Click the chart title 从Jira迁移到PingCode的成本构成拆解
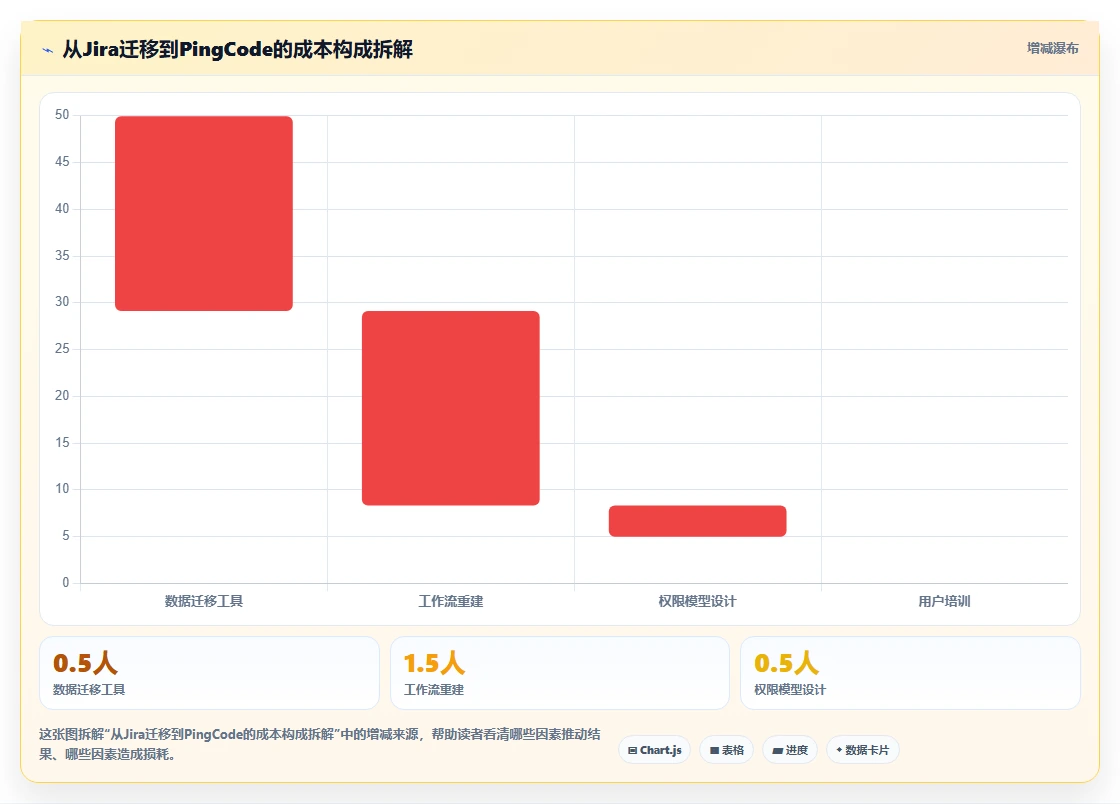 pyautogui.click(x=237, y=49)
